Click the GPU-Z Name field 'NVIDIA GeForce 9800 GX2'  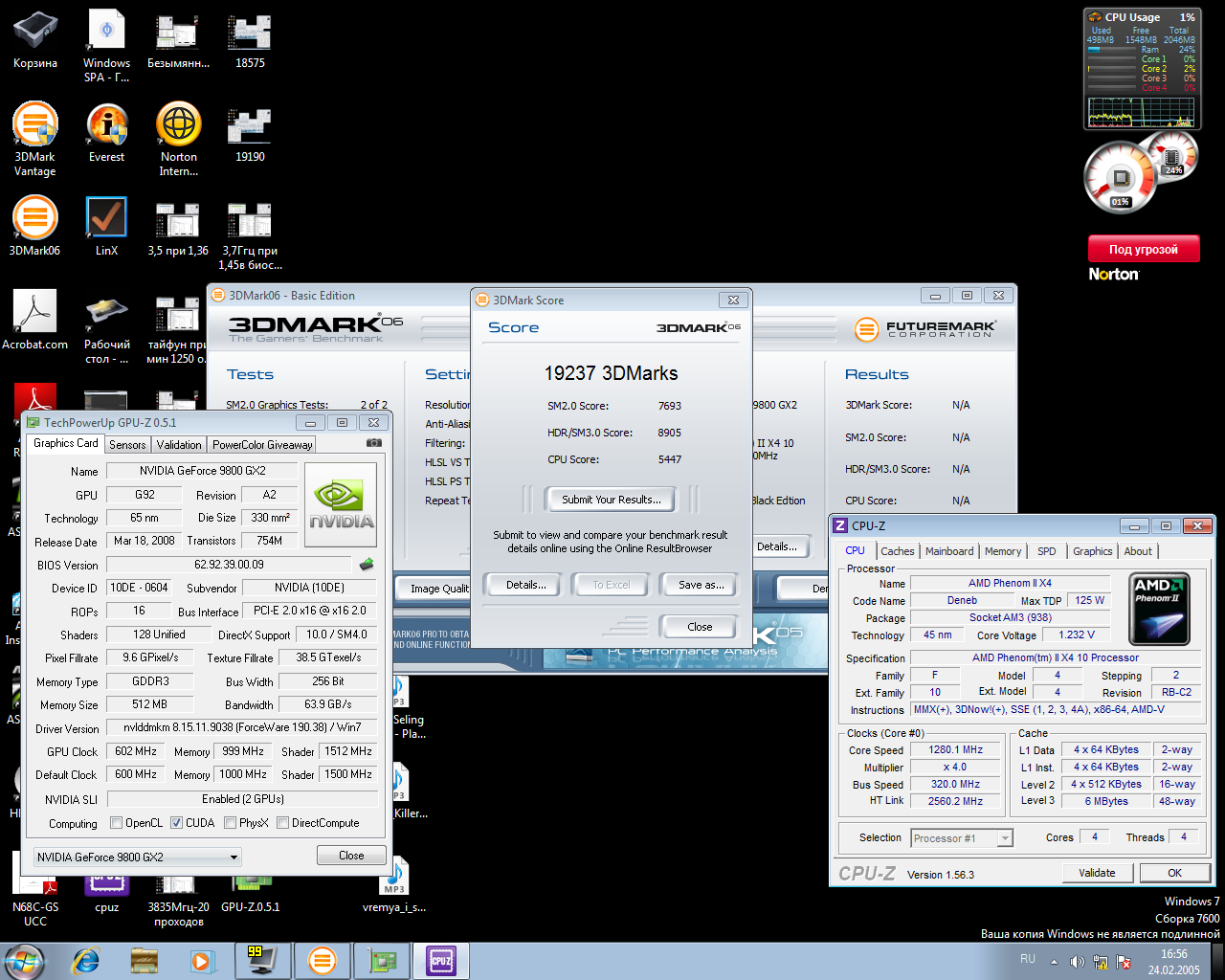[x=203, y=471]
